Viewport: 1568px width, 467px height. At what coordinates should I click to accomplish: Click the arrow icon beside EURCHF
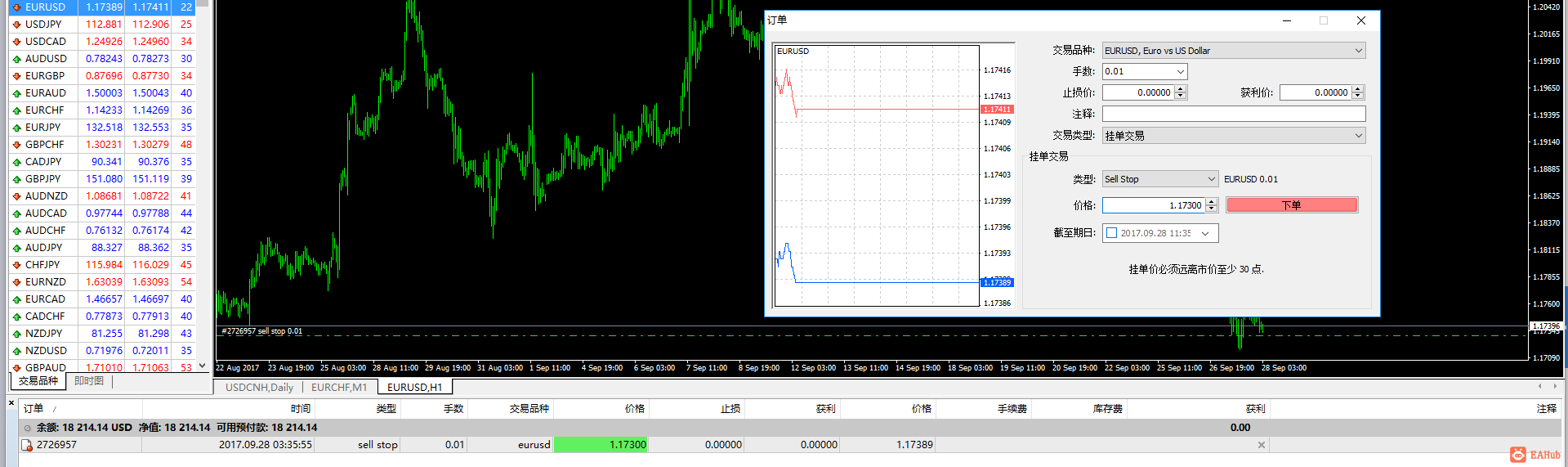(16, 110)
